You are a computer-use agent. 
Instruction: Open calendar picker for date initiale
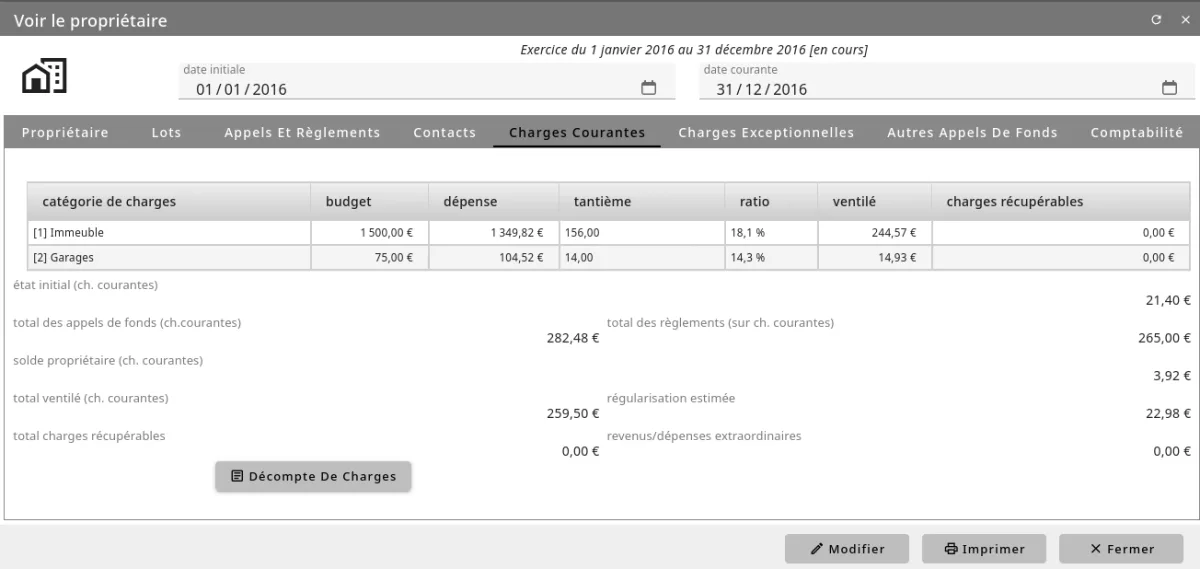tap(648, 88)
